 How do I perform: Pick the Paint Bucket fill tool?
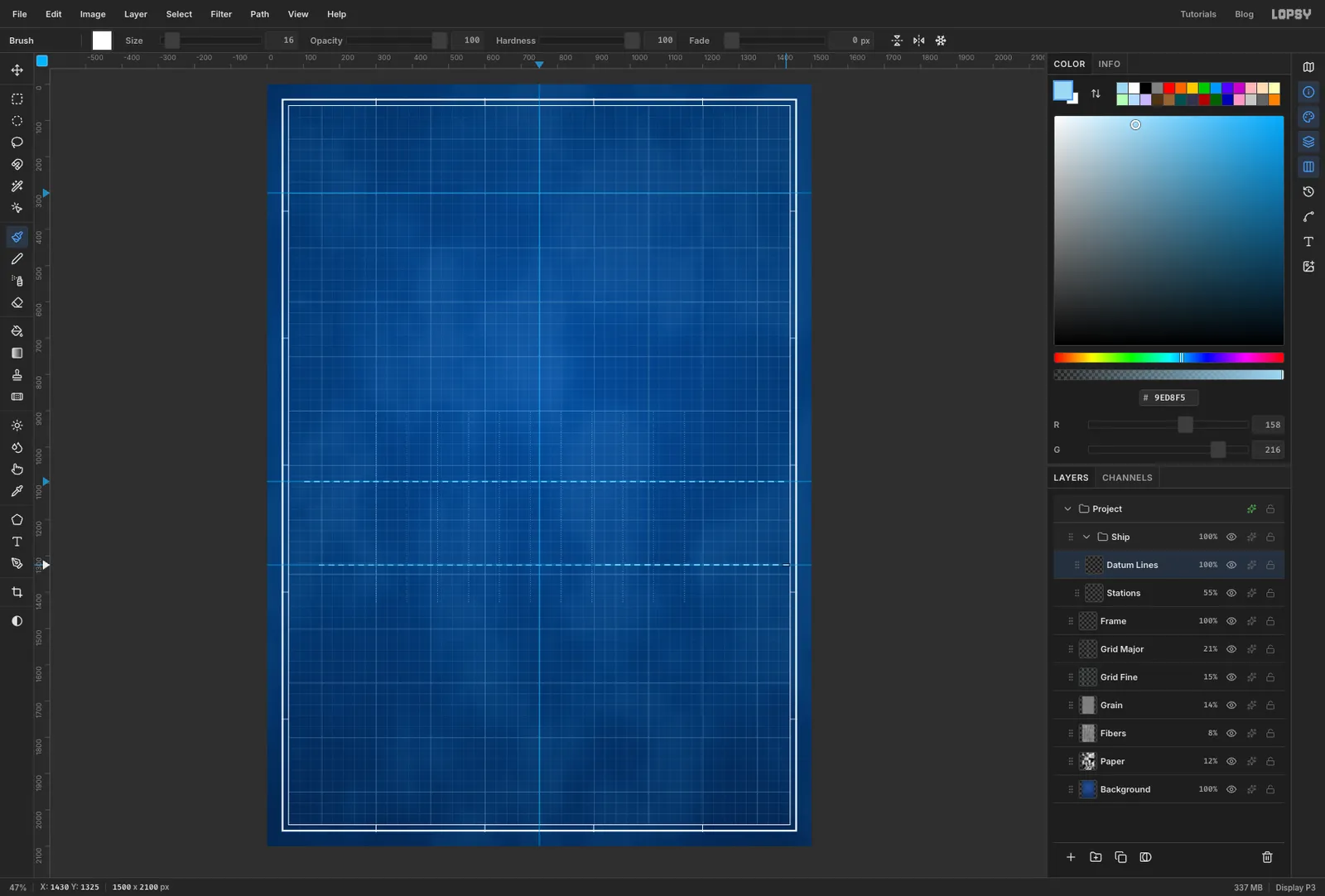pos(17,331)
